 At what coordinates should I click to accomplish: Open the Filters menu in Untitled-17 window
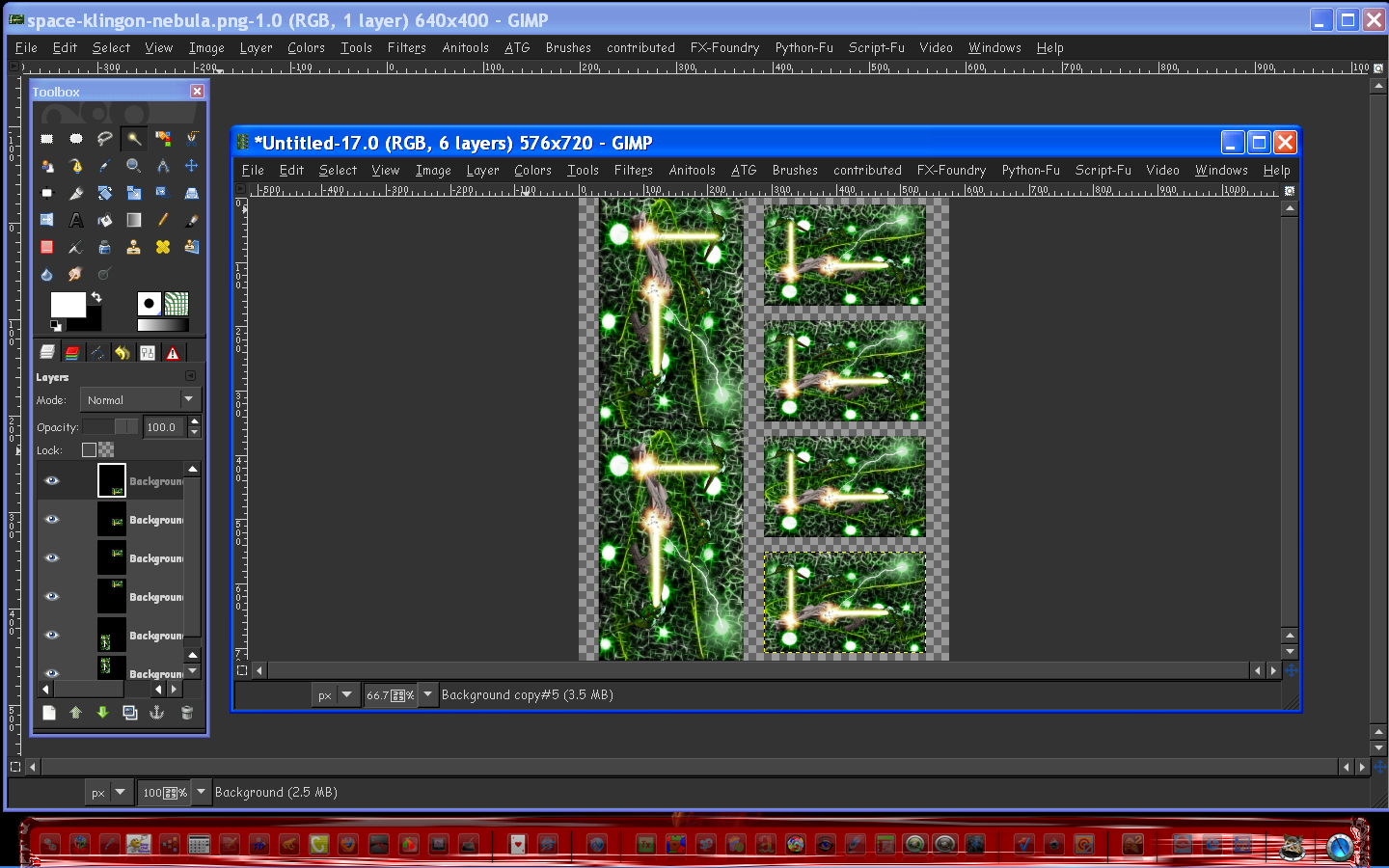point(633,170)
